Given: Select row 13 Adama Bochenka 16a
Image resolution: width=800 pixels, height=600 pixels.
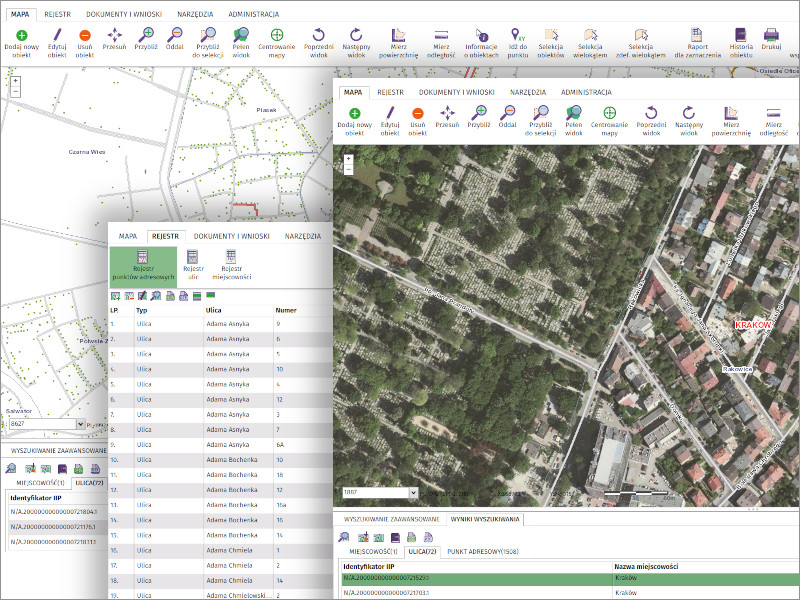Looking at the screenshot, I should [x=220, y=505].
